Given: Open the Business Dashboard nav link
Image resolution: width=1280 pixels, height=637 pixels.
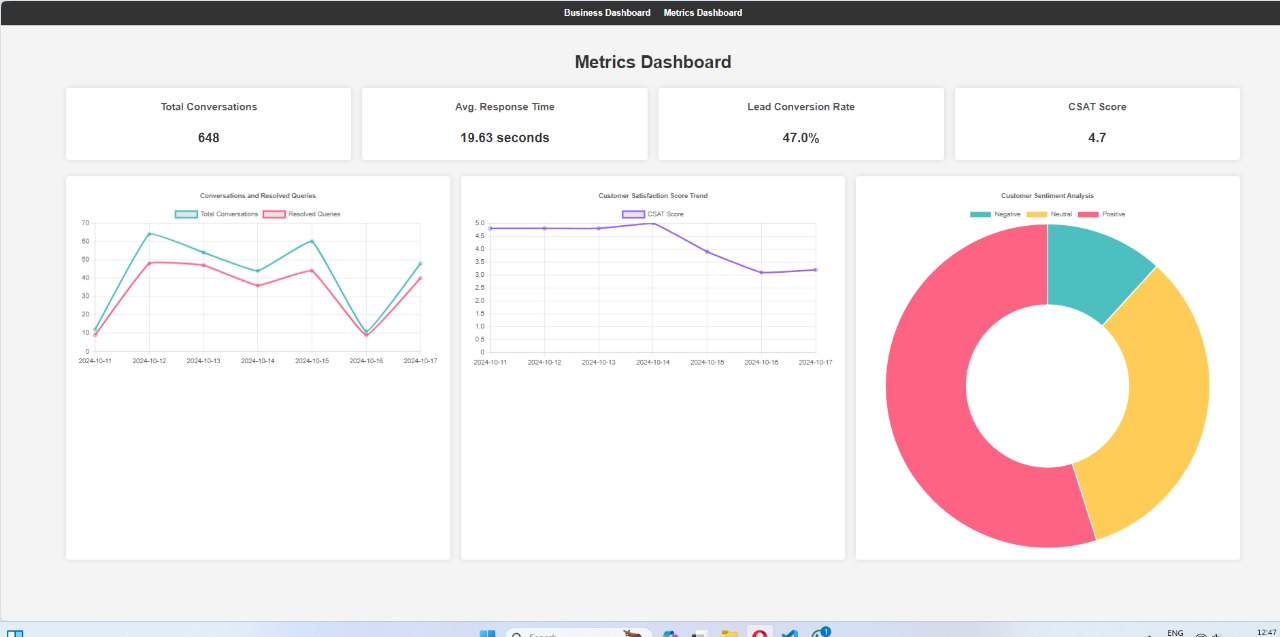Looking at the screenshot, I should coord(607,13).
